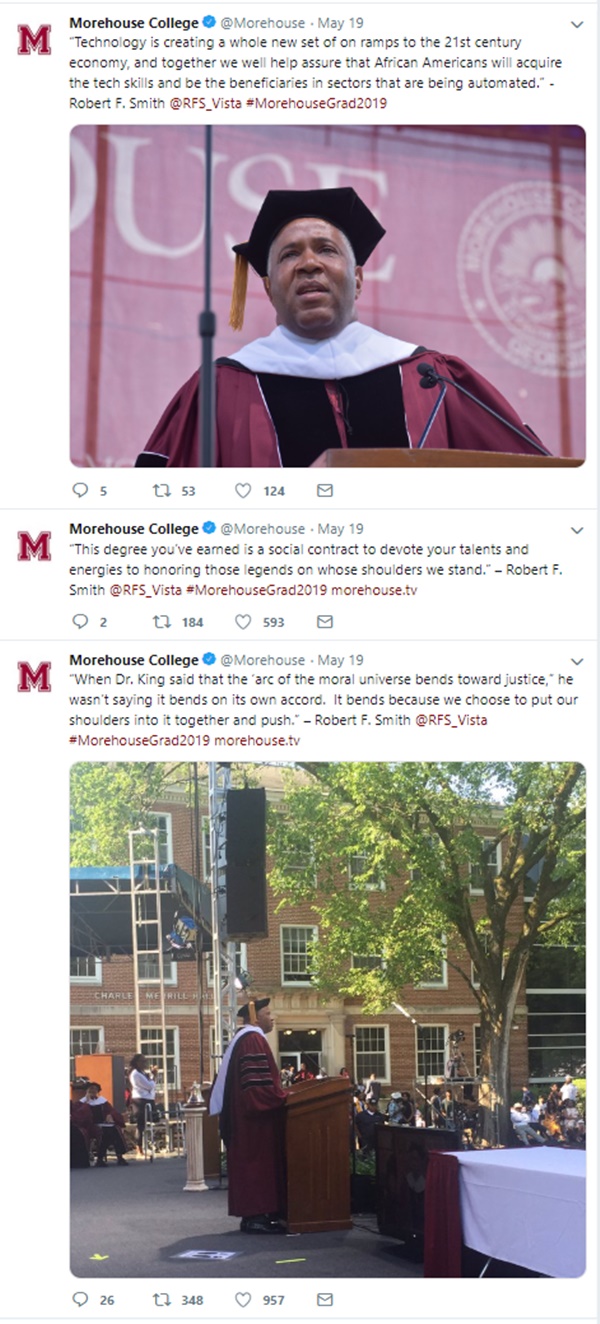Reply to the tweet with 26 replies
This screenshot has width=600, height=1324.
coord(81,1299)
